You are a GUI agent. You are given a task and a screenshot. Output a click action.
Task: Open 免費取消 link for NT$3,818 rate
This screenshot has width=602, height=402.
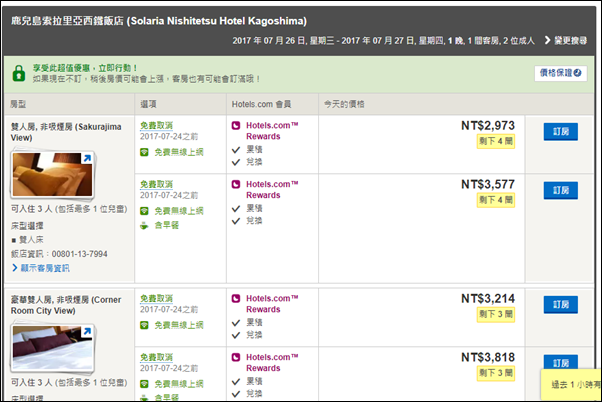(x=156, y=357)
